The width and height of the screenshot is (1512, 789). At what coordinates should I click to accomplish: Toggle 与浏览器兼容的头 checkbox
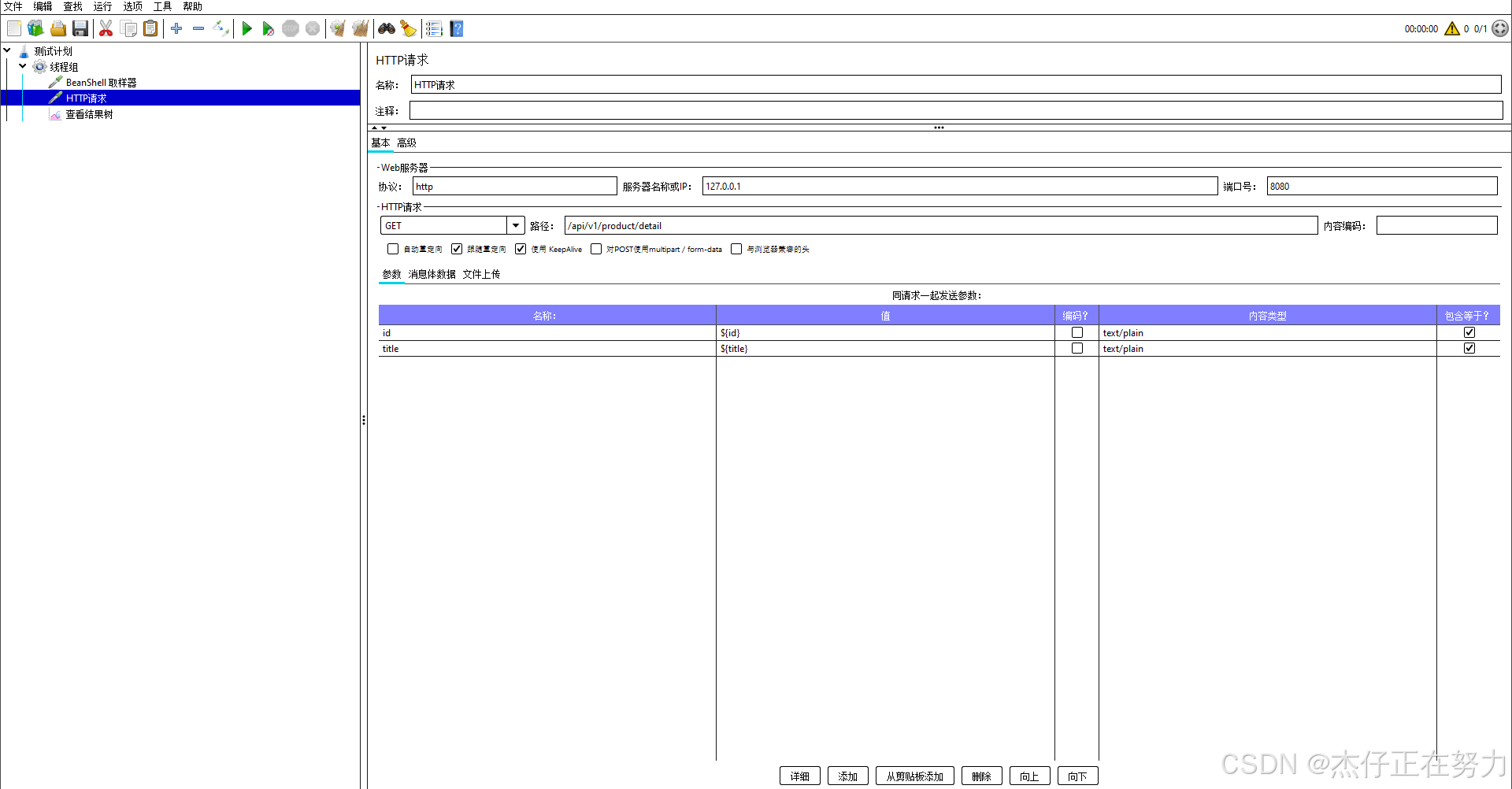(x=736, y=249)
